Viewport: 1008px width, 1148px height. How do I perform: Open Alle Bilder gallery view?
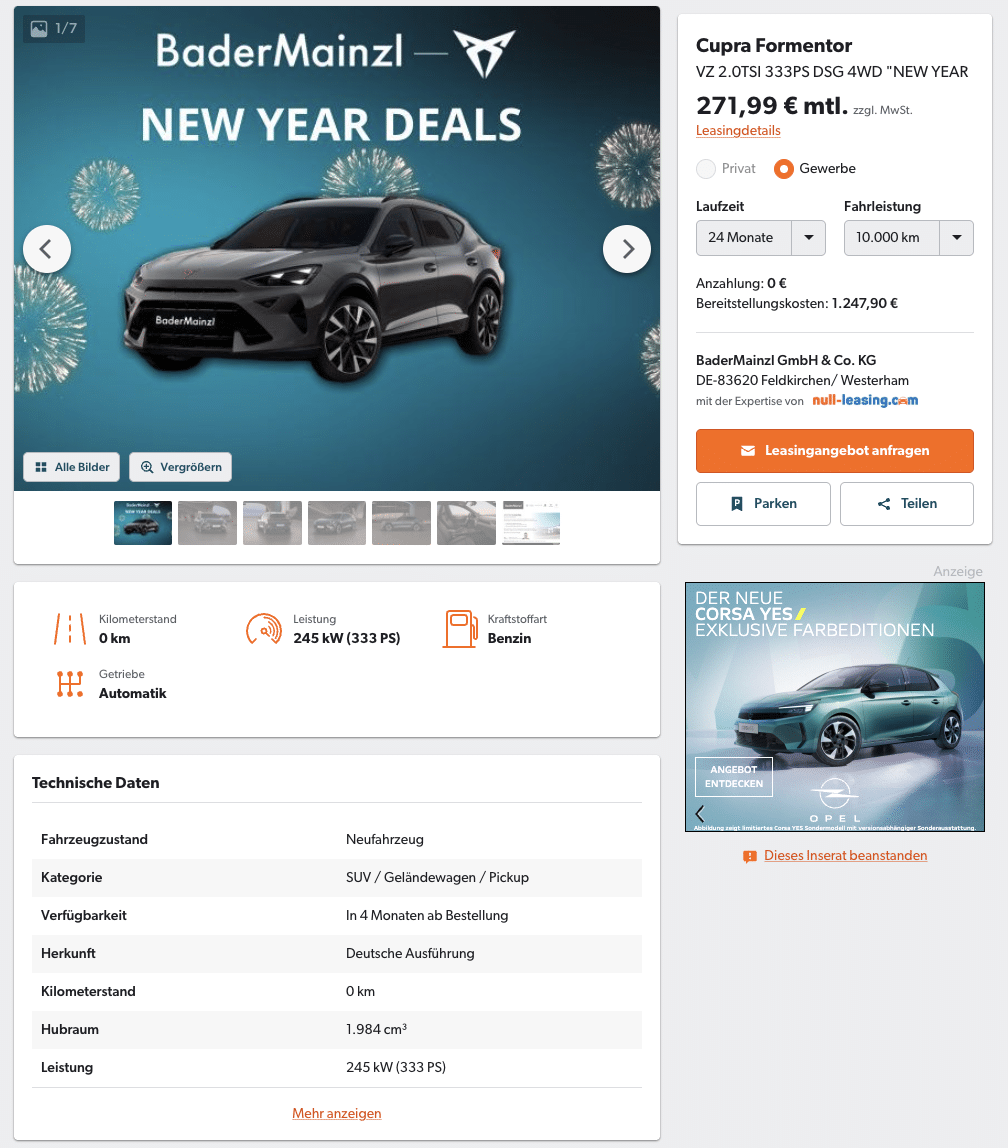(72, 467)
